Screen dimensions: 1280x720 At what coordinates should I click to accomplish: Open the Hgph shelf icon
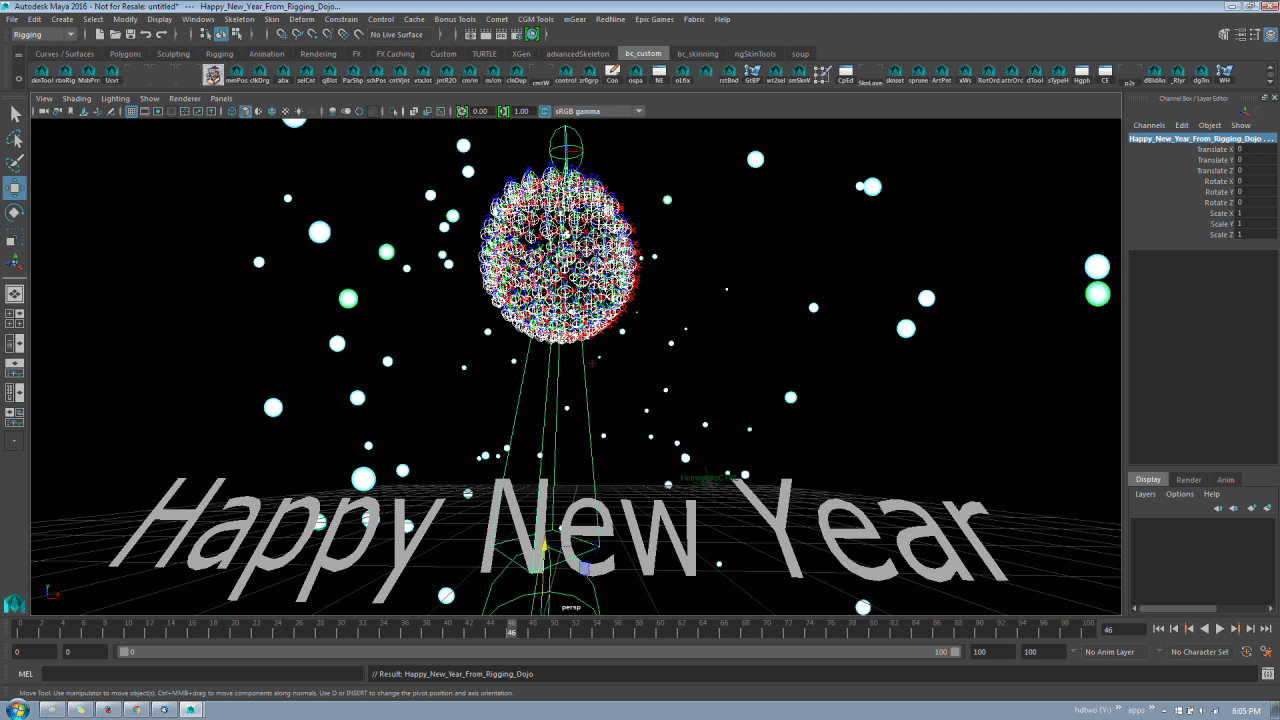[1082, 73]
